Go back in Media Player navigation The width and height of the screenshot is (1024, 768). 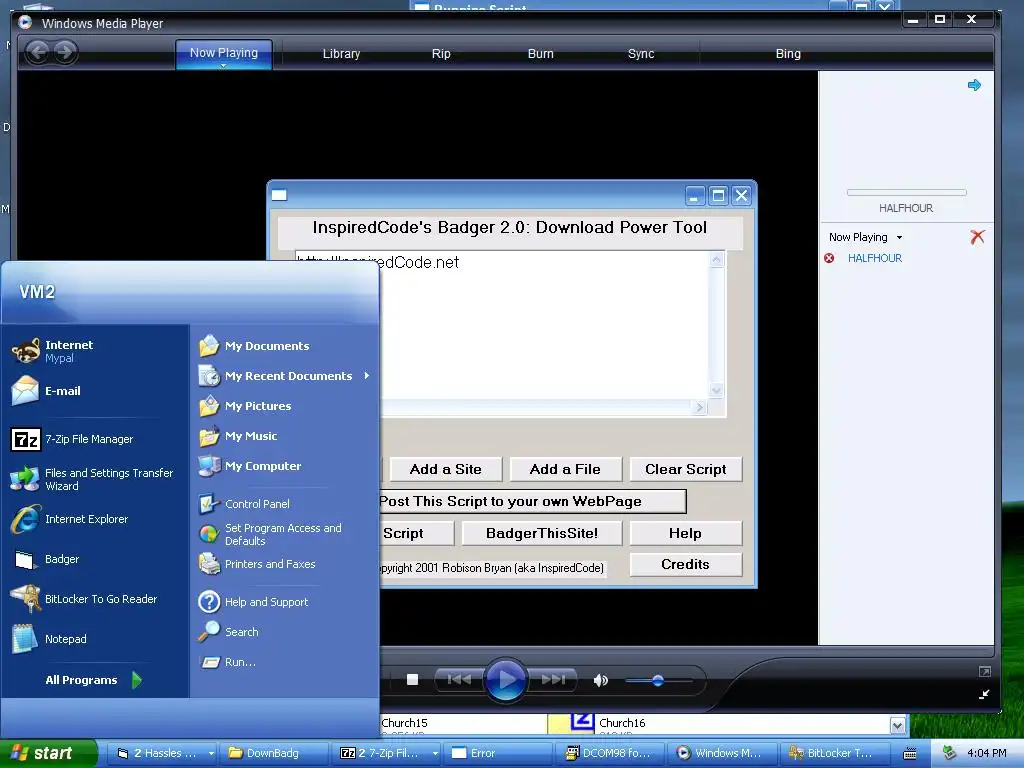[x=37, y=52]
